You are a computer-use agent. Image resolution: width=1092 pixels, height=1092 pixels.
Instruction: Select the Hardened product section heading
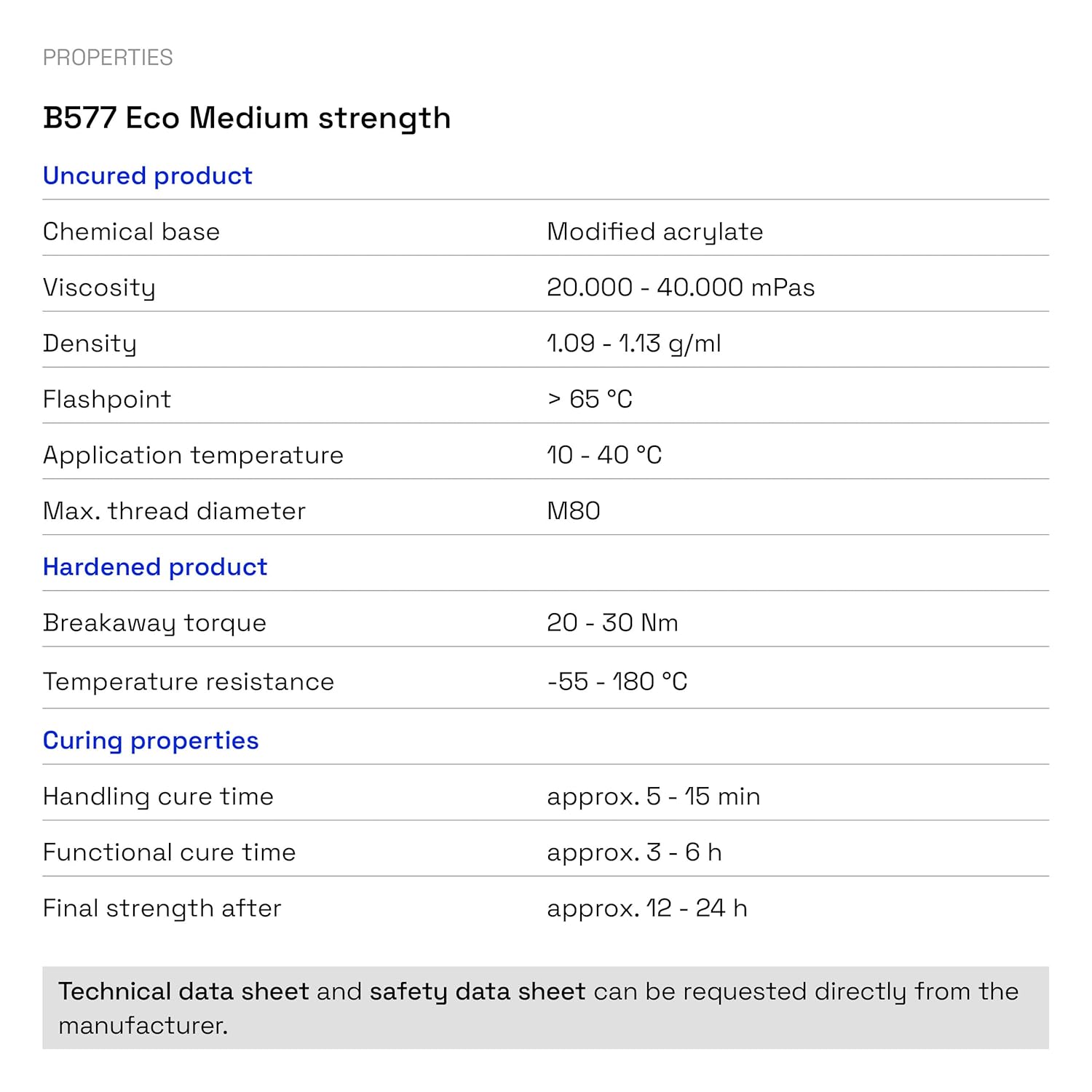coord(155,566)
